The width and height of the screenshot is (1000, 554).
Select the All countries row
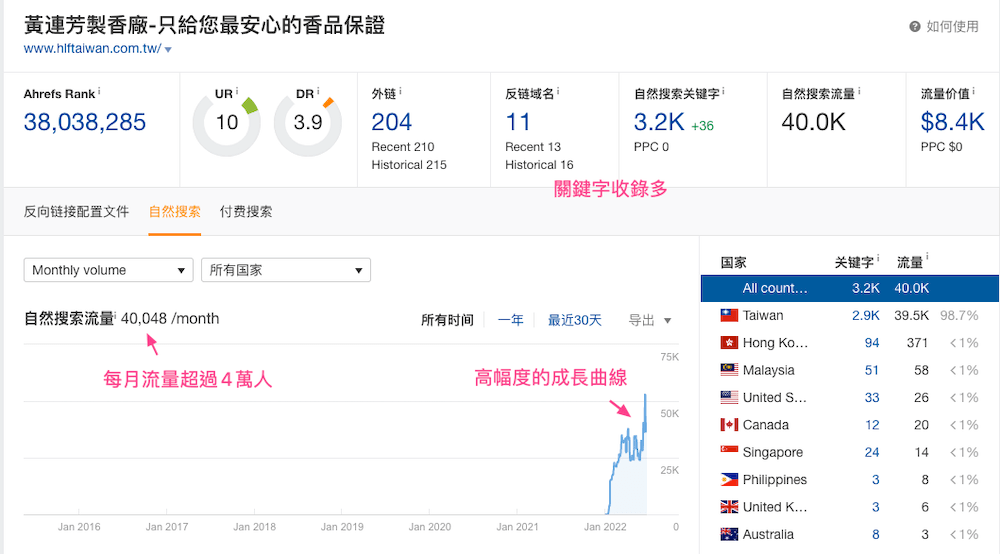[x=849, y=288]
